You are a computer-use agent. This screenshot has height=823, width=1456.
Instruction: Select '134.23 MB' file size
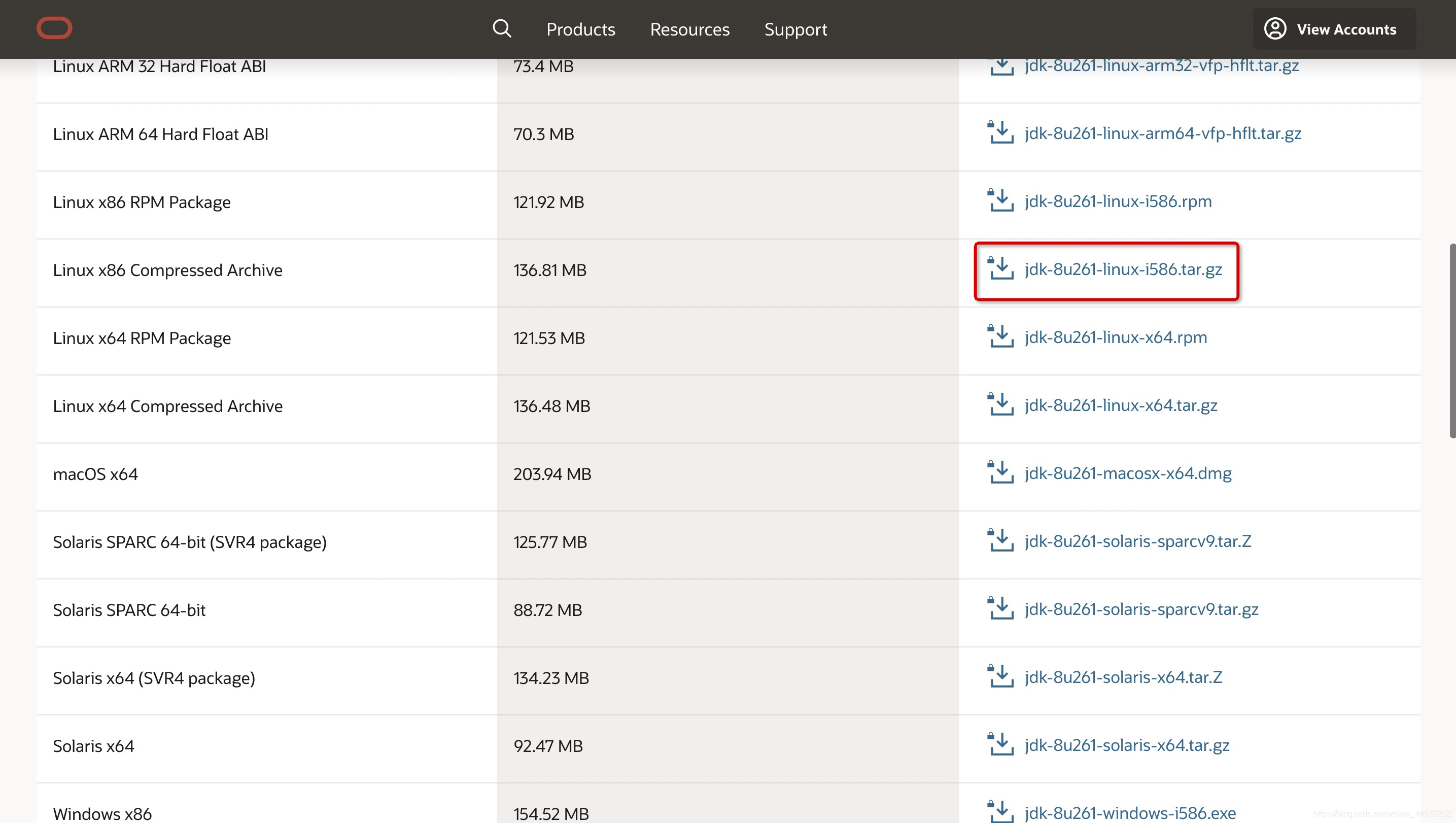click(x=551, y=678)
